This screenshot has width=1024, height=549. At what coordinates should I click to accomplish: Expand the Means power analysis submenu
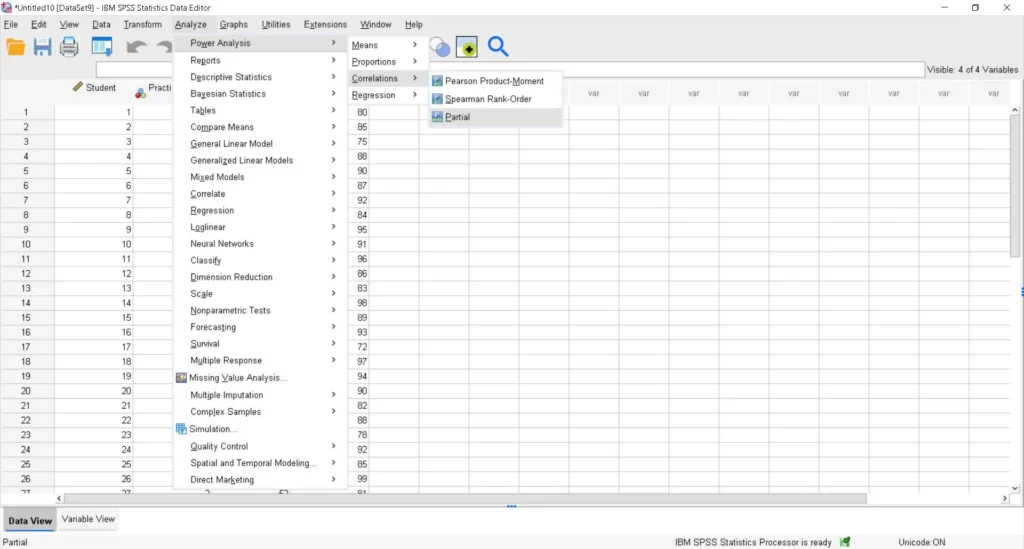click(386, 45)
